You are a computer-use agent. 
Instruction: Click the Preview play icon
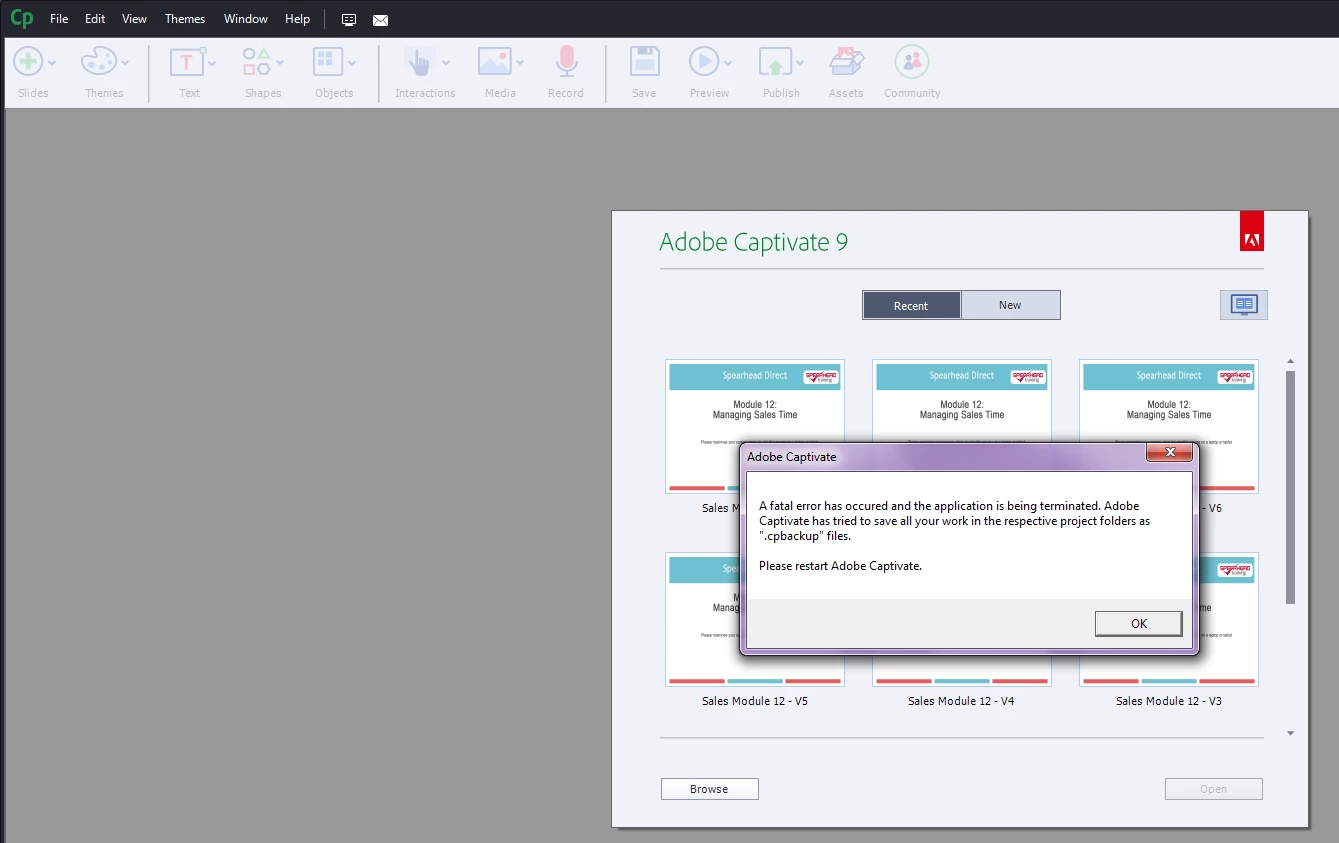click(x=704, y=62)
